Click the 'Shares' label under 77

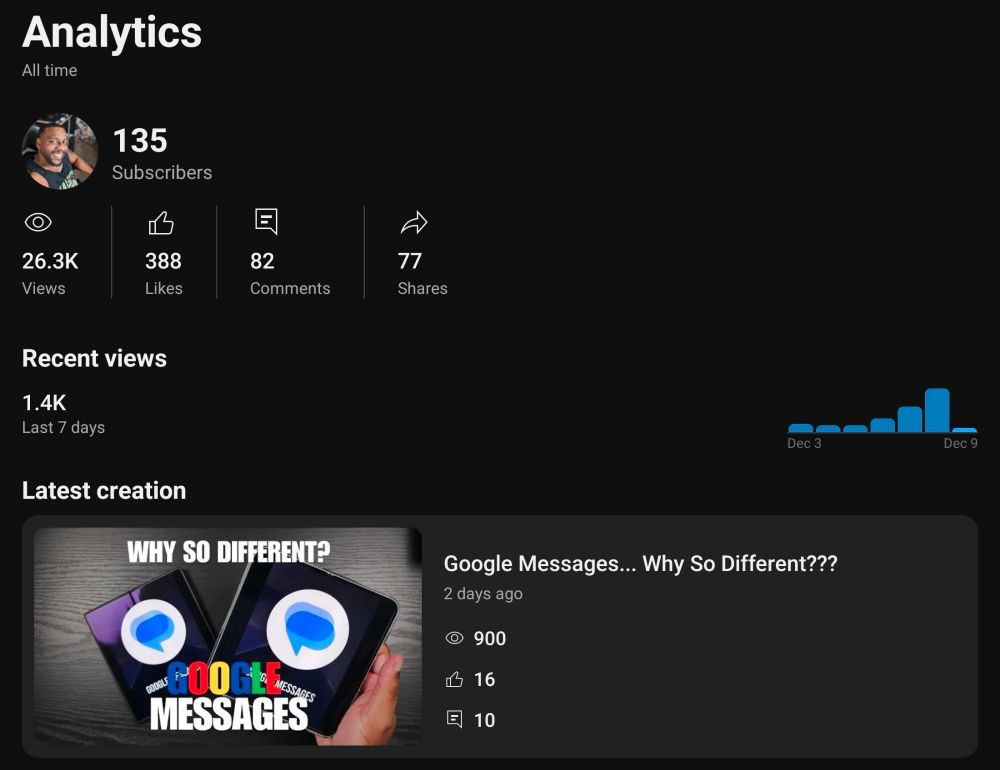423,288
